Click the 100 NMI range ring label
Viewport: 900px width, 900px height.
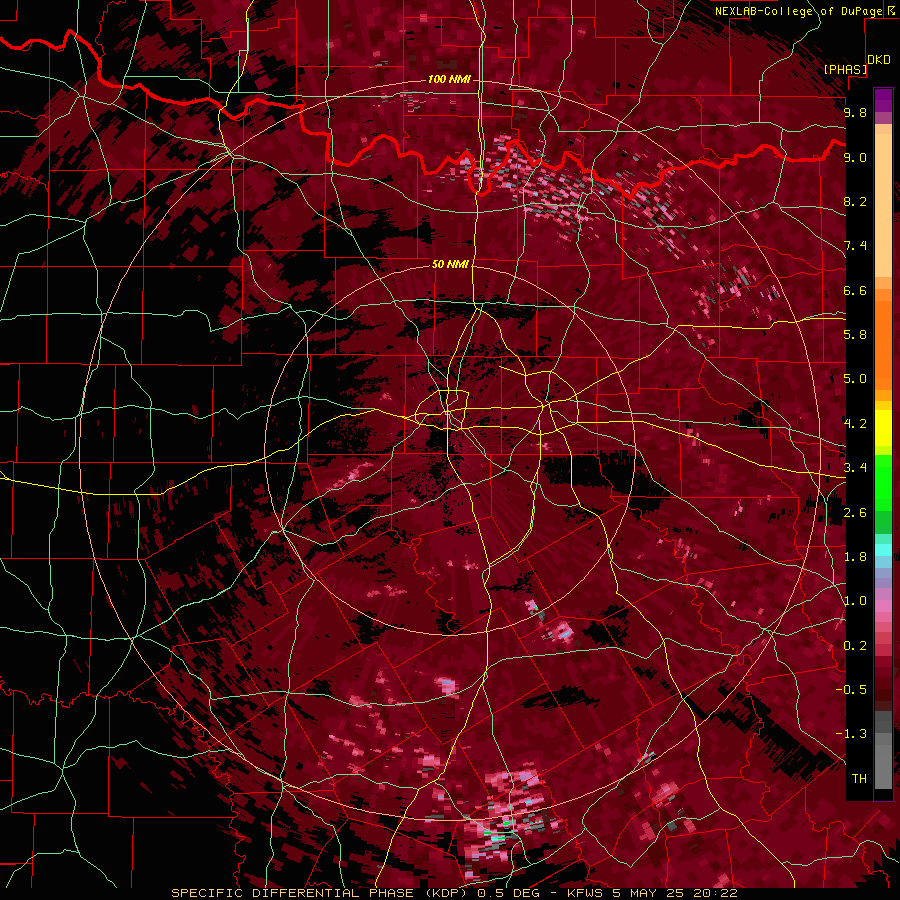pos(449,79)
